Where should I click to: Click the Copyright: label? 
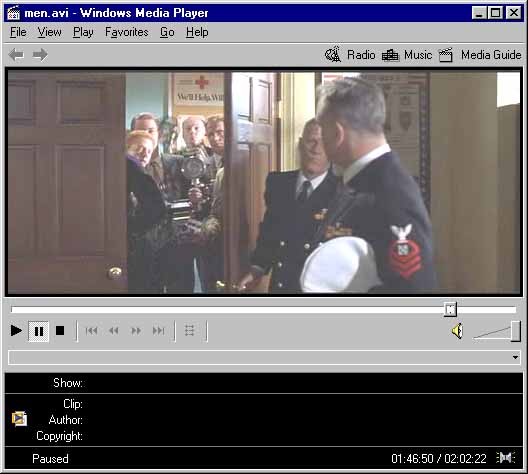coord(59,436)
